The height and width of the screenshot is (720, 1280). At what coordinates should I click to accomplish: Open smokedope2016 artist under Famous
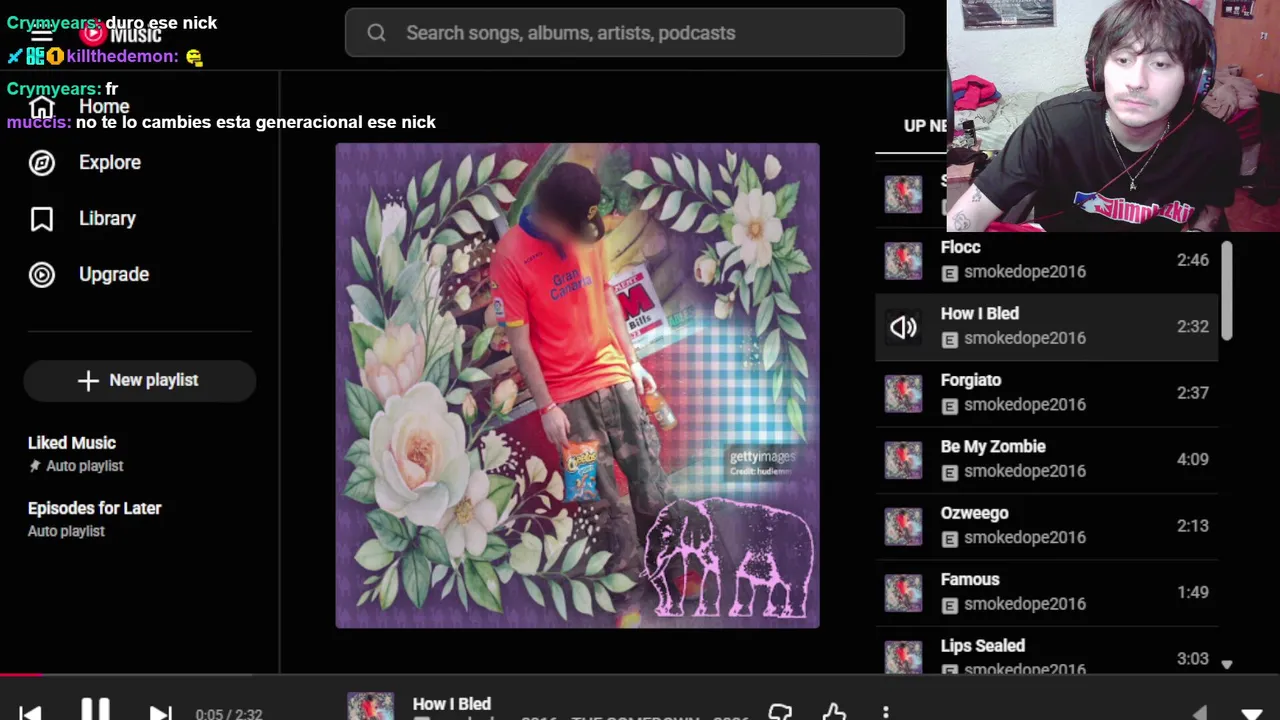click(1025, 604)
